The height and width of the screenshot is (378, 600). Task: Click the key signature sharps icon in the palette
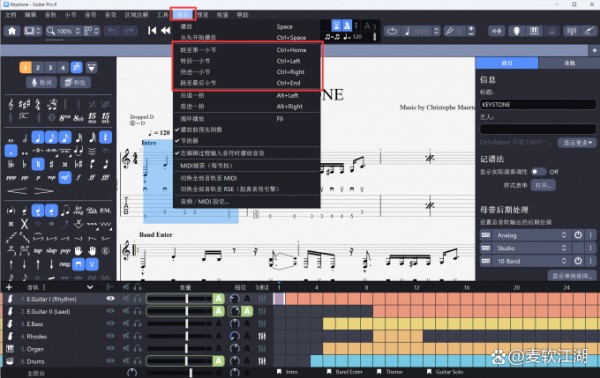[x=24, y=104]
